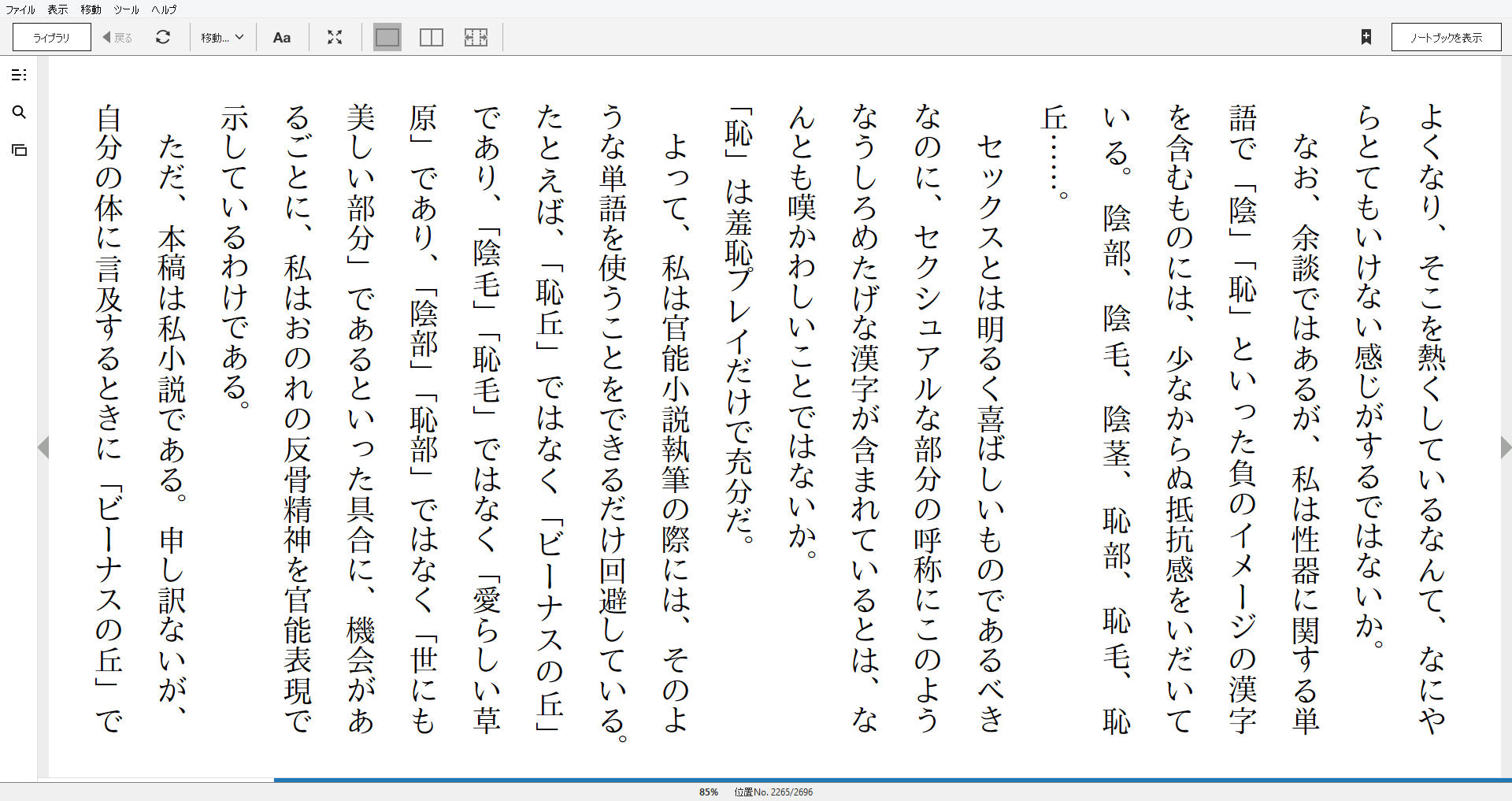Show the notebook with ノートブックを表示
Viewport: 1512px width, 801px height.
[x=1446, y=36]
